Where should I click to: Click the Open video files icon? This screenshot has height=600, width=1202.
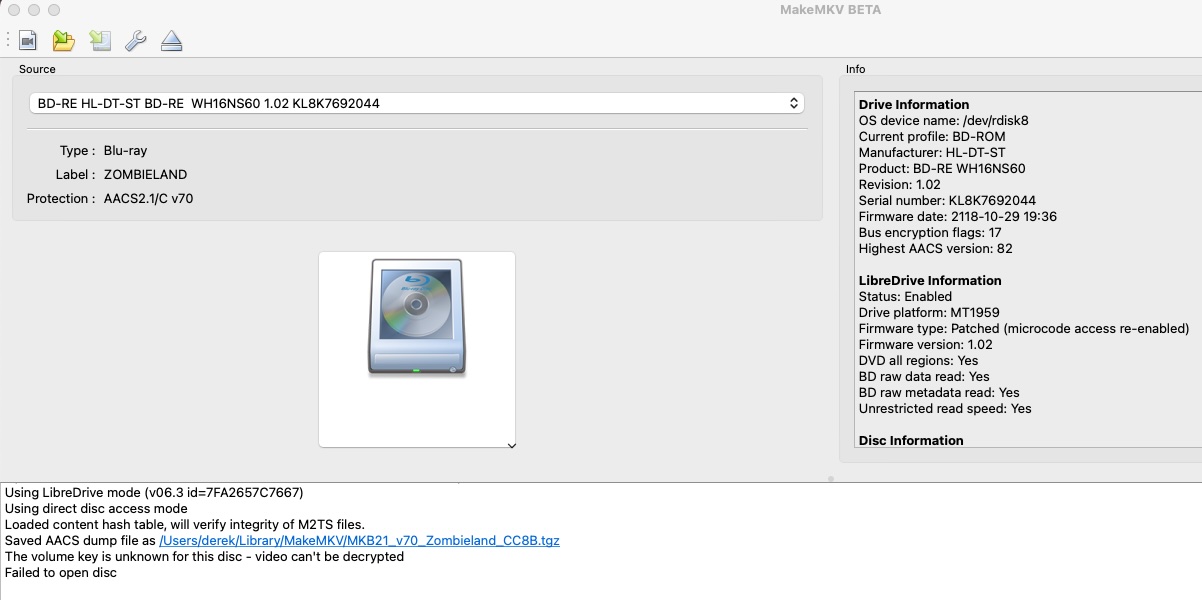click(27, 41)
